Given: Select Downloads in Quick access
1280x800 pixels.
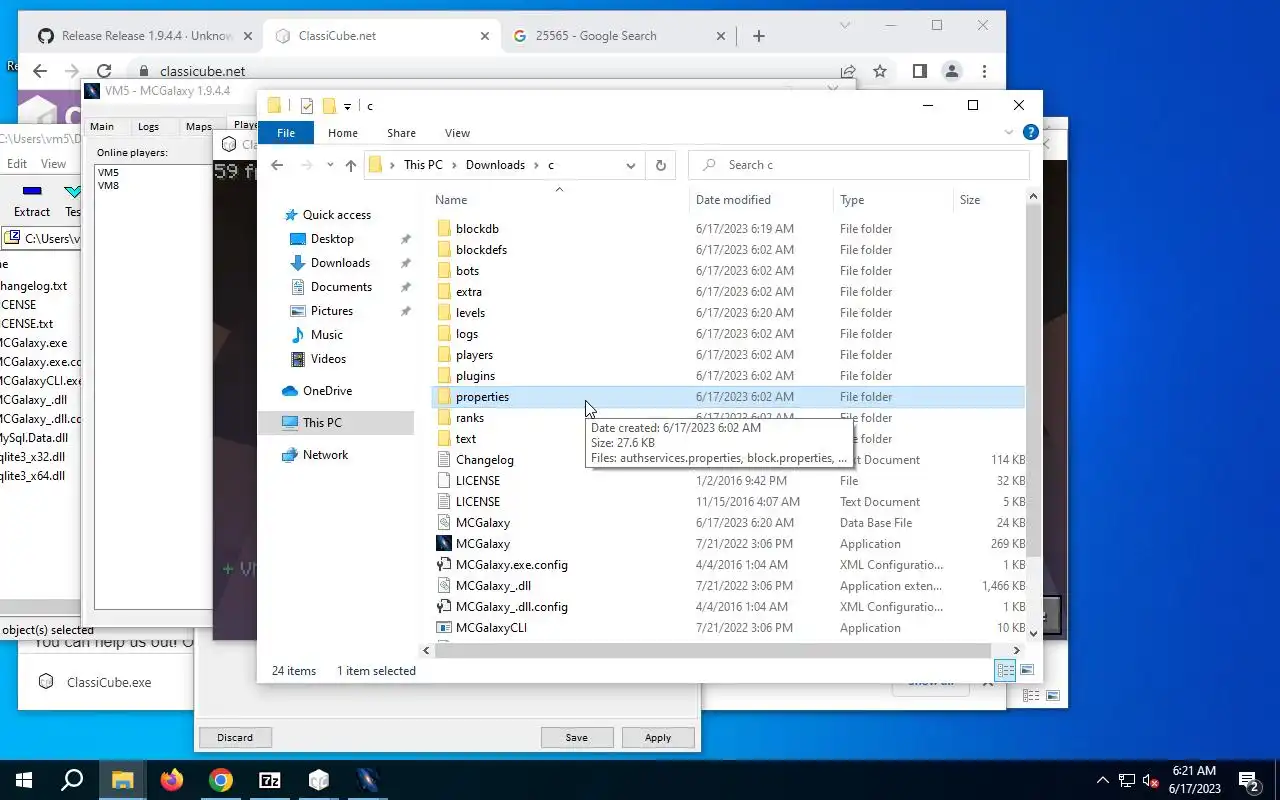Looking at the screenshot, I should tap(340, 263).
